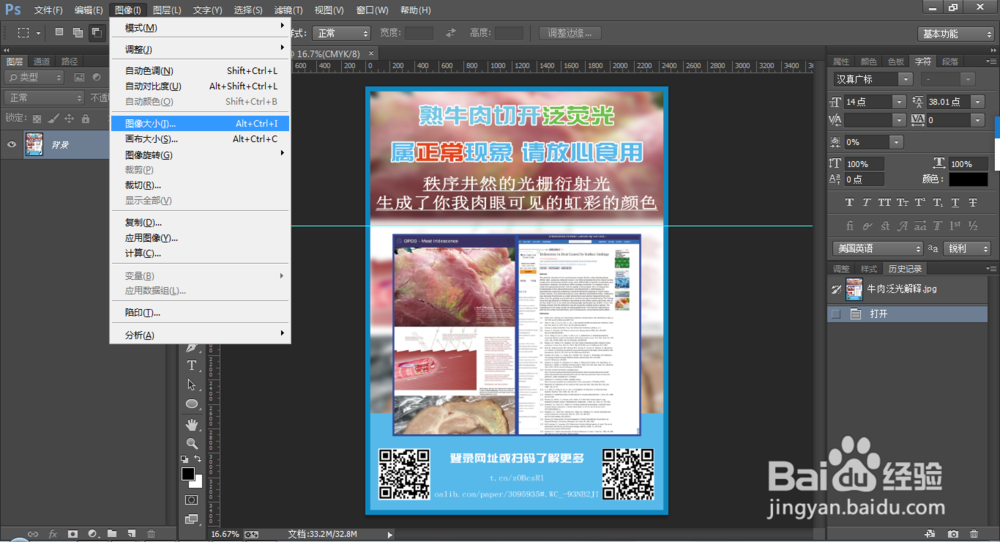Toggle faux bold in Character panel
Screen dimensions: 1000x542
pyautogui.click(x=849, y=203)
